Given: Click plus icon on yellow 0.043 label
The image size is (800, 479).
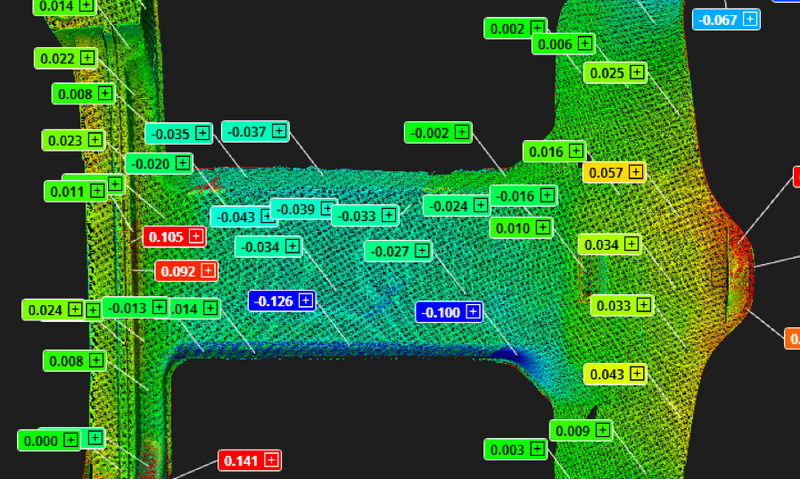Looking at the screenshot, I should click(x=637, y=373).
